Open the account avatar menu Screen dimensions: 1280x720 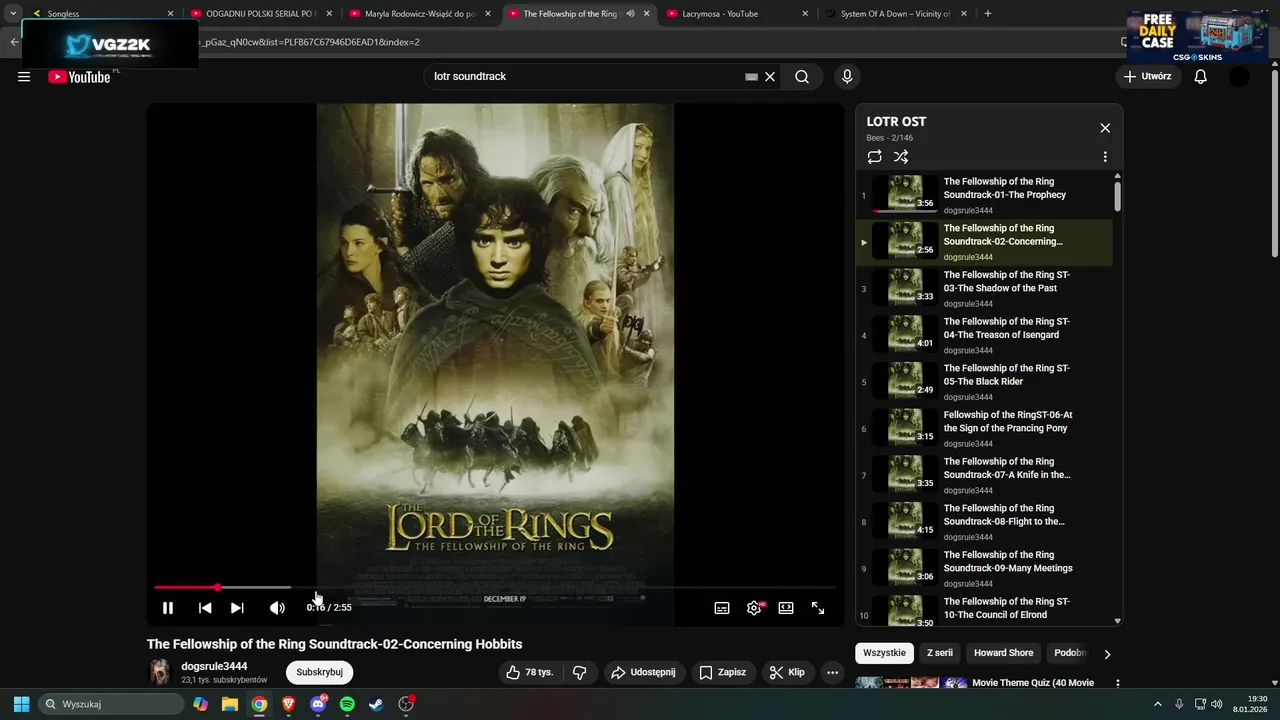1239,77
